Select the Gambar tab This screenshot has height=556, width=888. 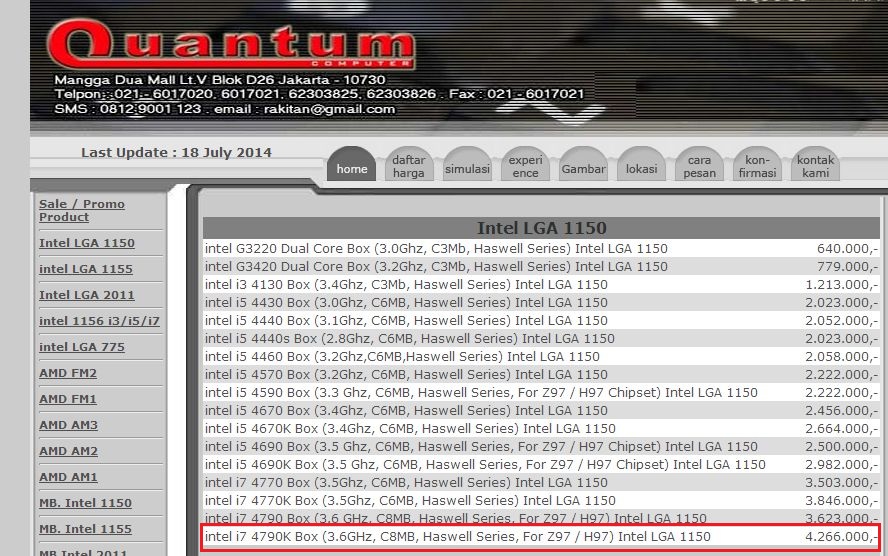click(x=583, y=169)
